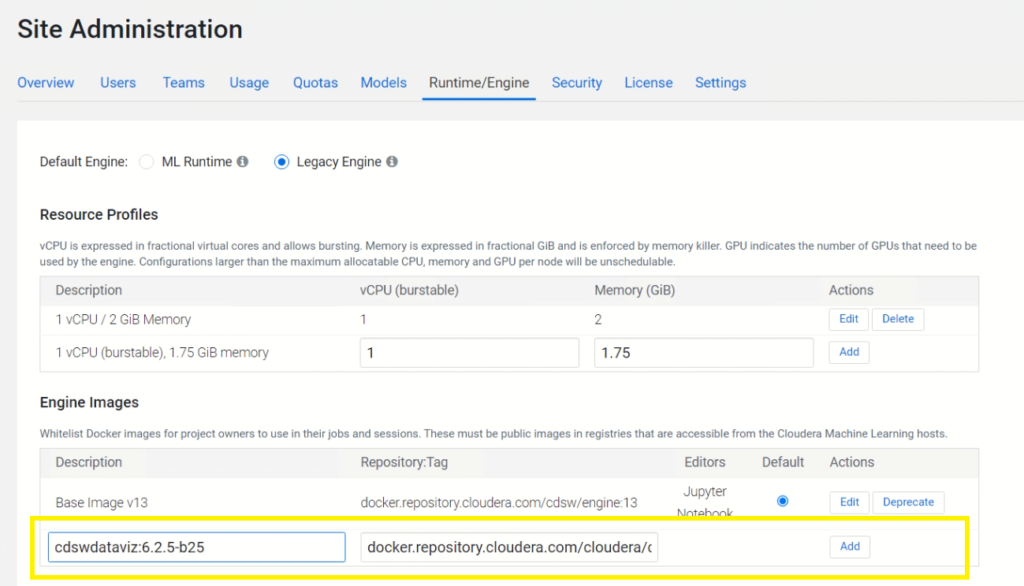Click the 'Description' header in Resource Profiles table
The height and width of the screenshot is (586, 1024).
[88, 290]
